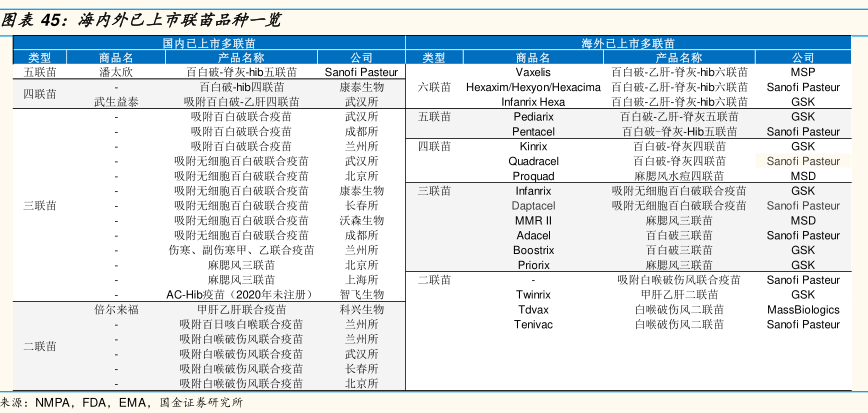Click the 国内已上市多联苗 header
868x413 pixels.
tap(208, 44)
